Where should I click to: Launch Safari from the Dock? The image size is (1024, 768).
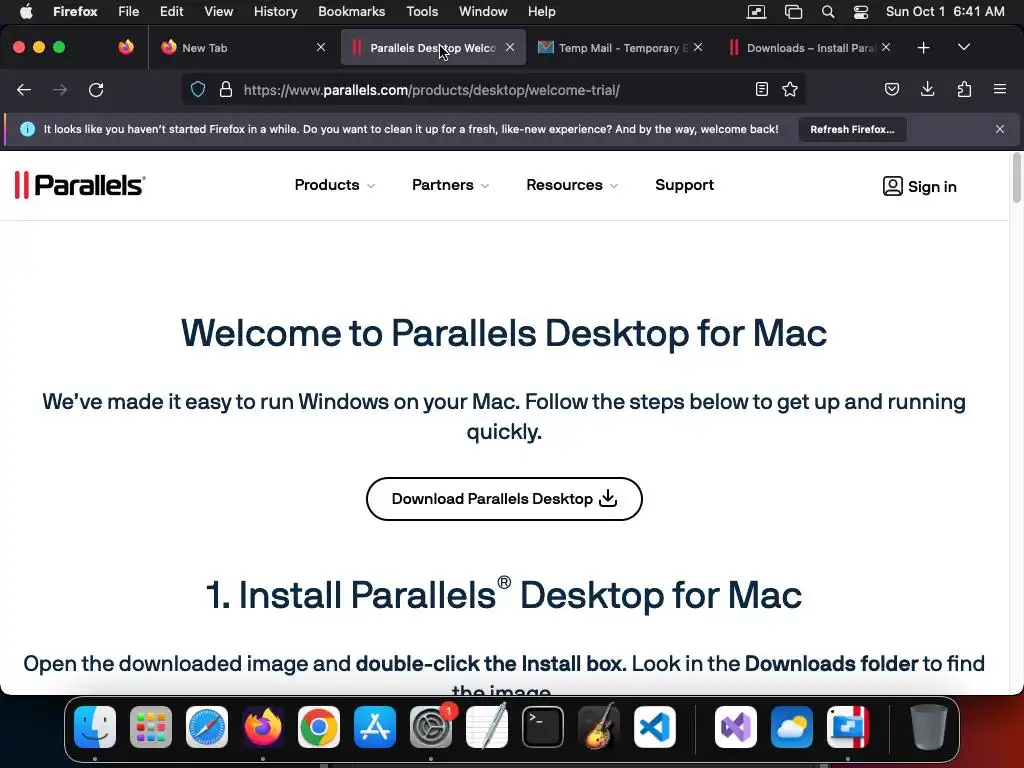coord(207,727)
